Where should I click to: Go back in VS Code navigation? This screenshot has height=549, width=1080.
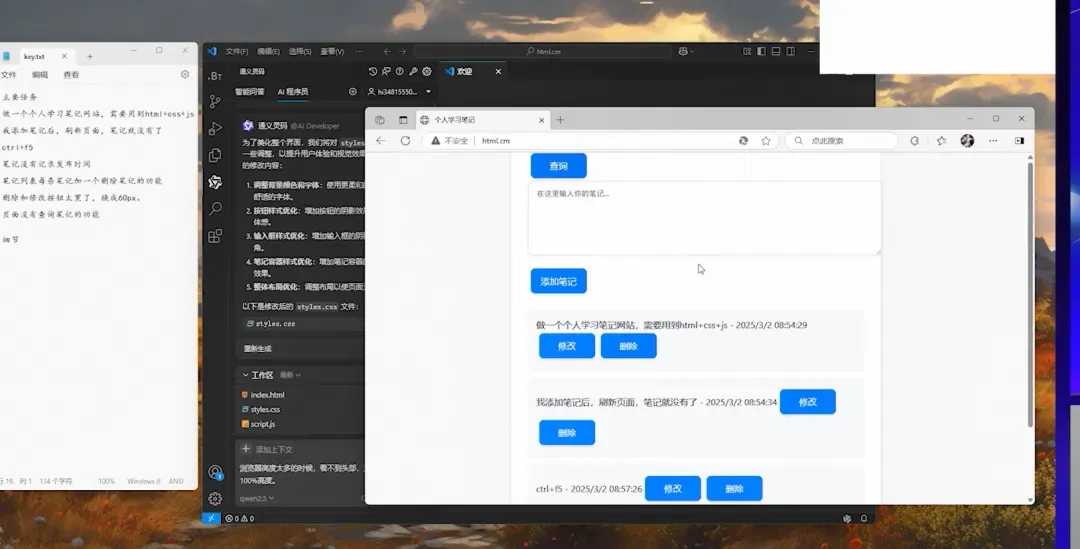[387, 51]
